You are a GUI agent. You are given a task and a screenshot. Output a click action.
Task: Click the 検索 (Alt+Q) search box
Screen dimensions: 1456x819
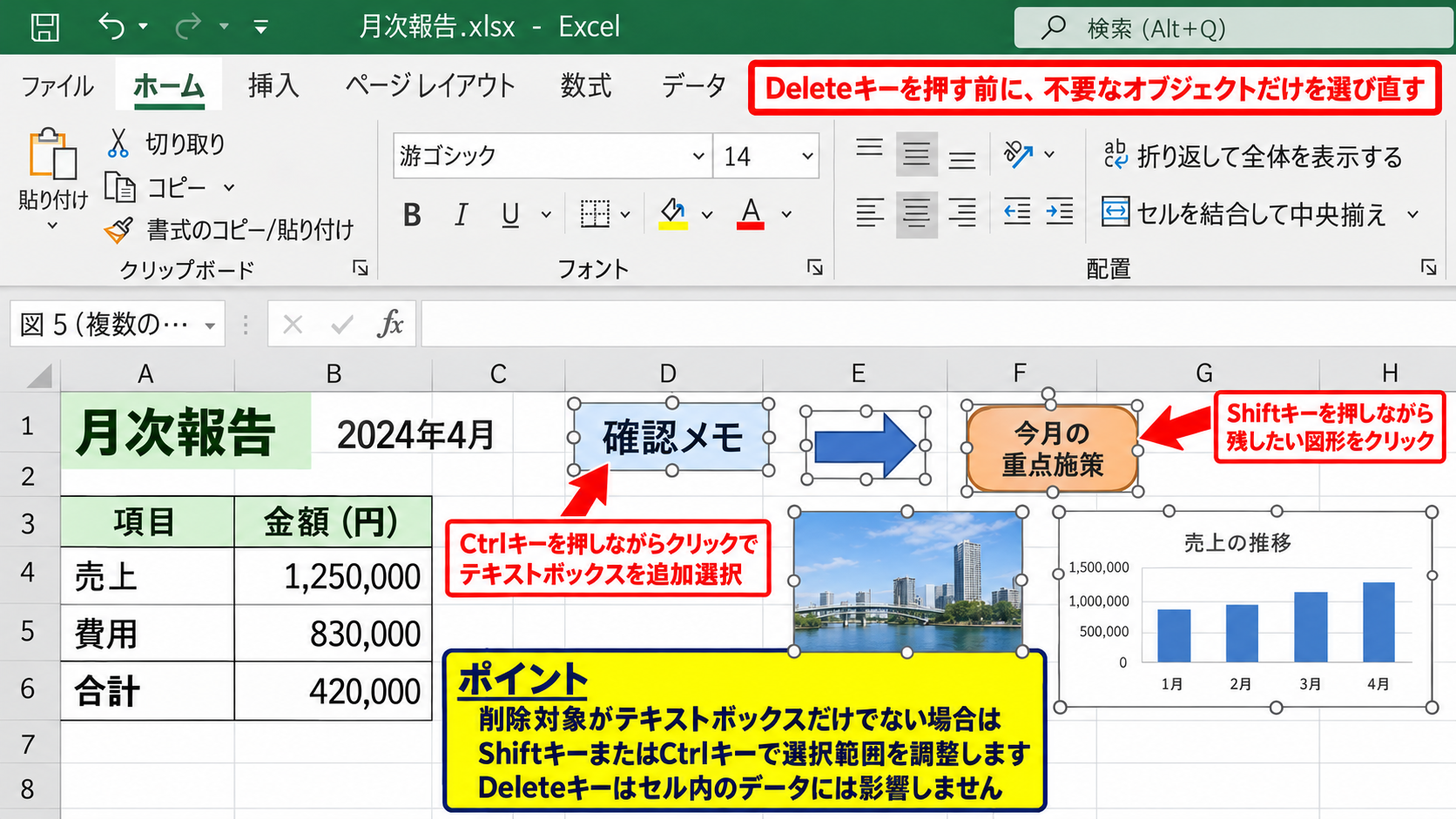pyautogui.click(x=1233, y=28)
